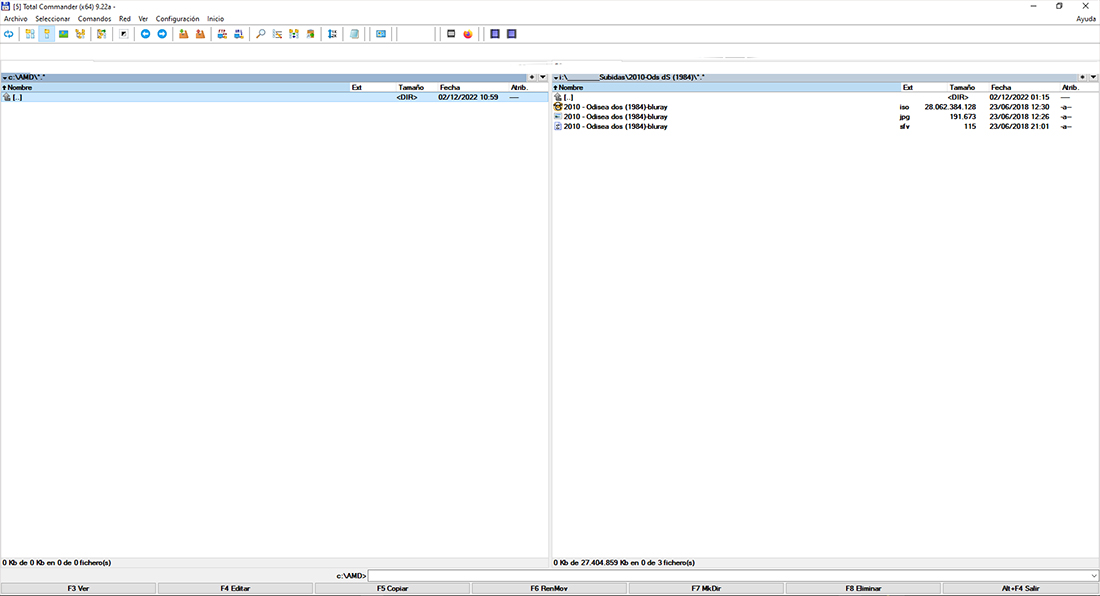
Task: Sort right panel by Fecha column
Action: (x=1024, y=88)
